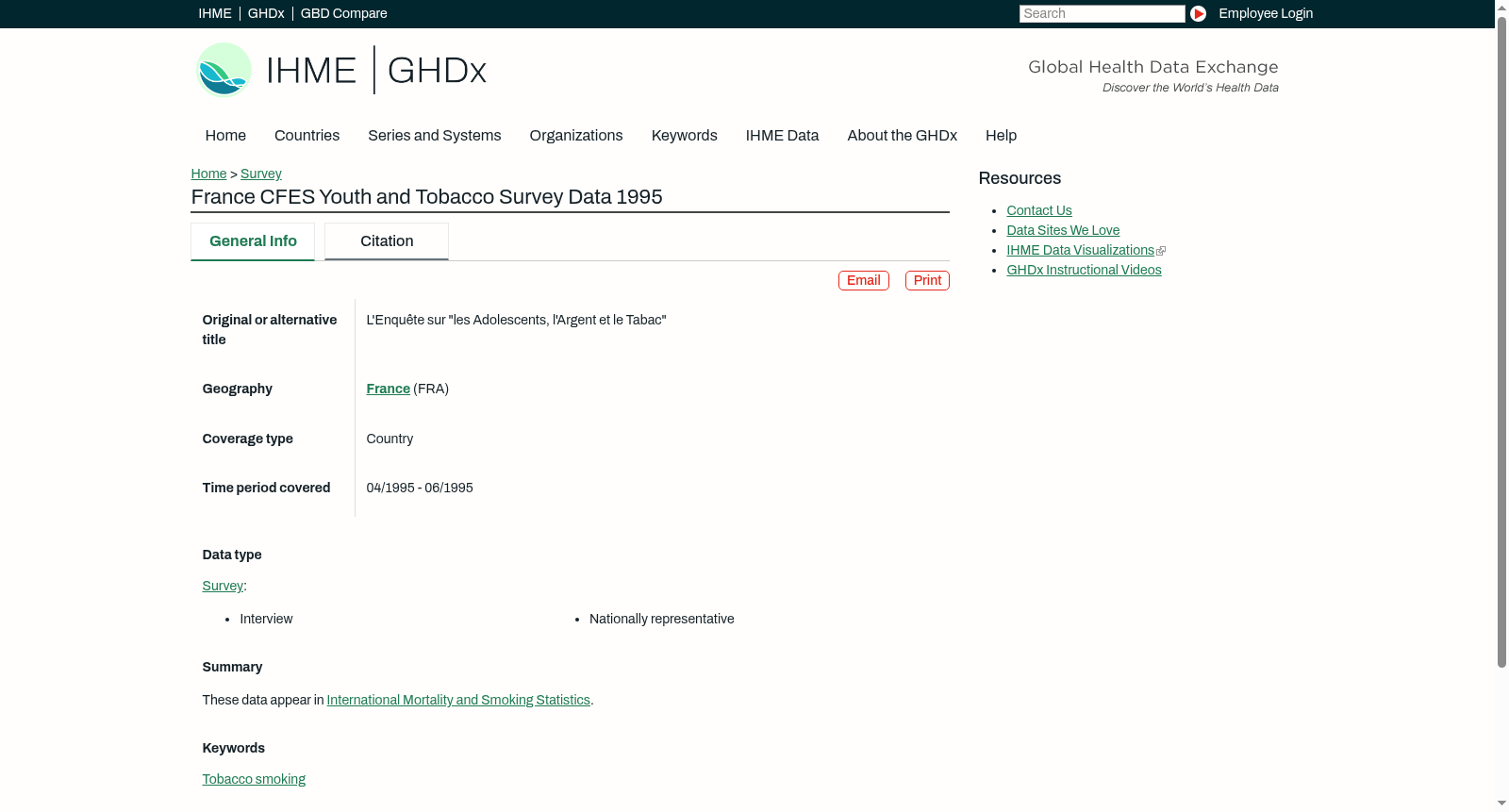The height and width of the screenshot is (812, 1509).
Task: Open the Organizations menu
Action: [x=576, y=136]
